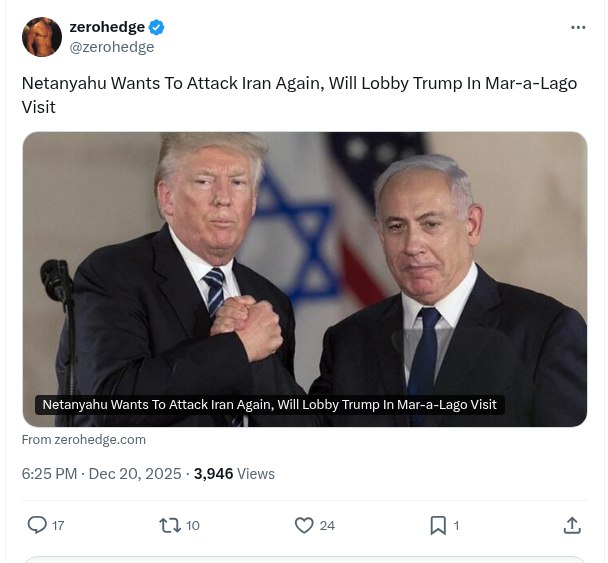Click the repost arrows icon
Screen dimensions: 608x563
pyautogui.click(x=170, y=525)
